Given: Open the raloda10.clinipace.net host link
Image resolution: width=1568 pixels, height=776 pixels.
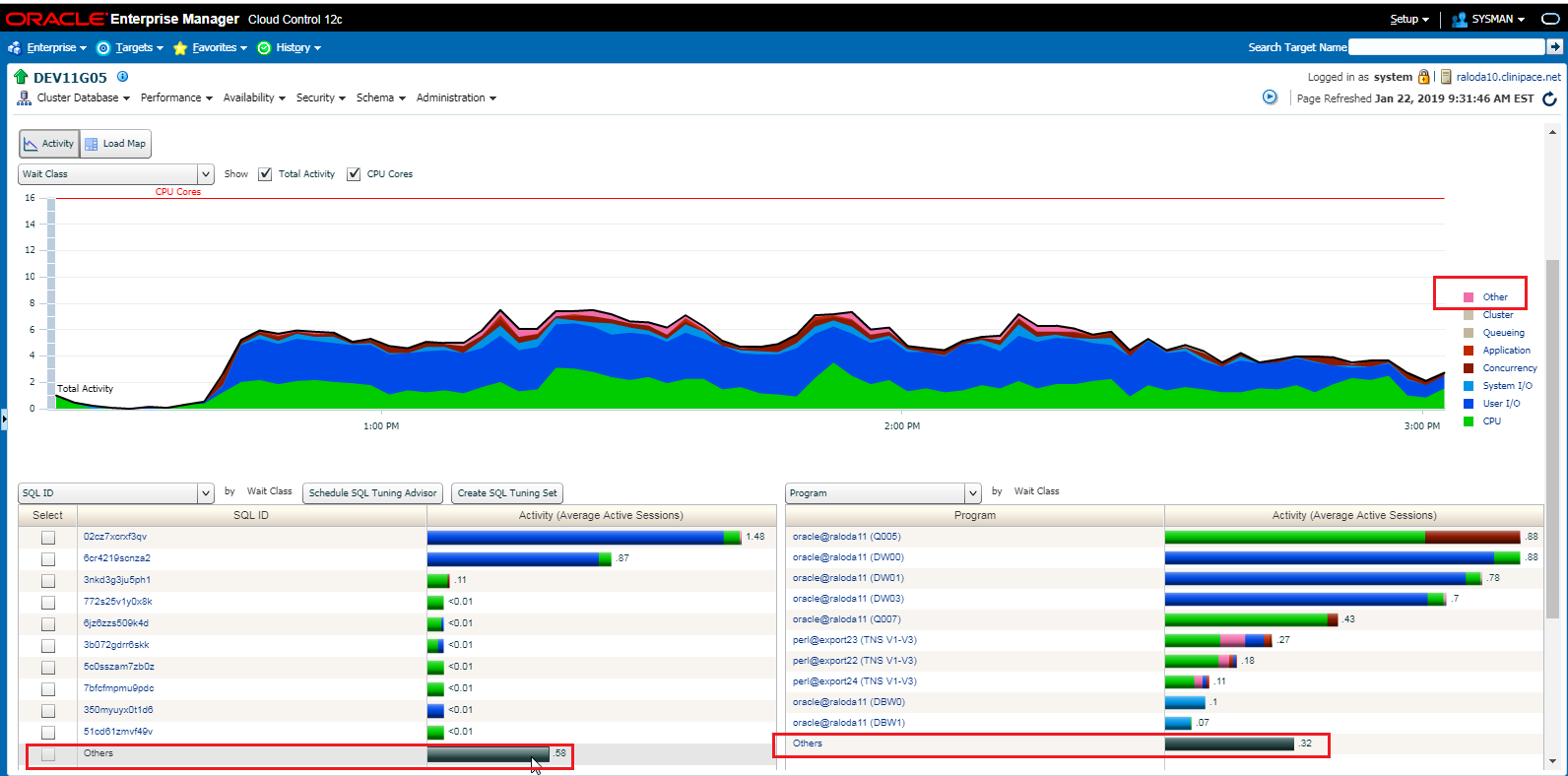Looking at the screenshot, I should [x=1509, y=77].
